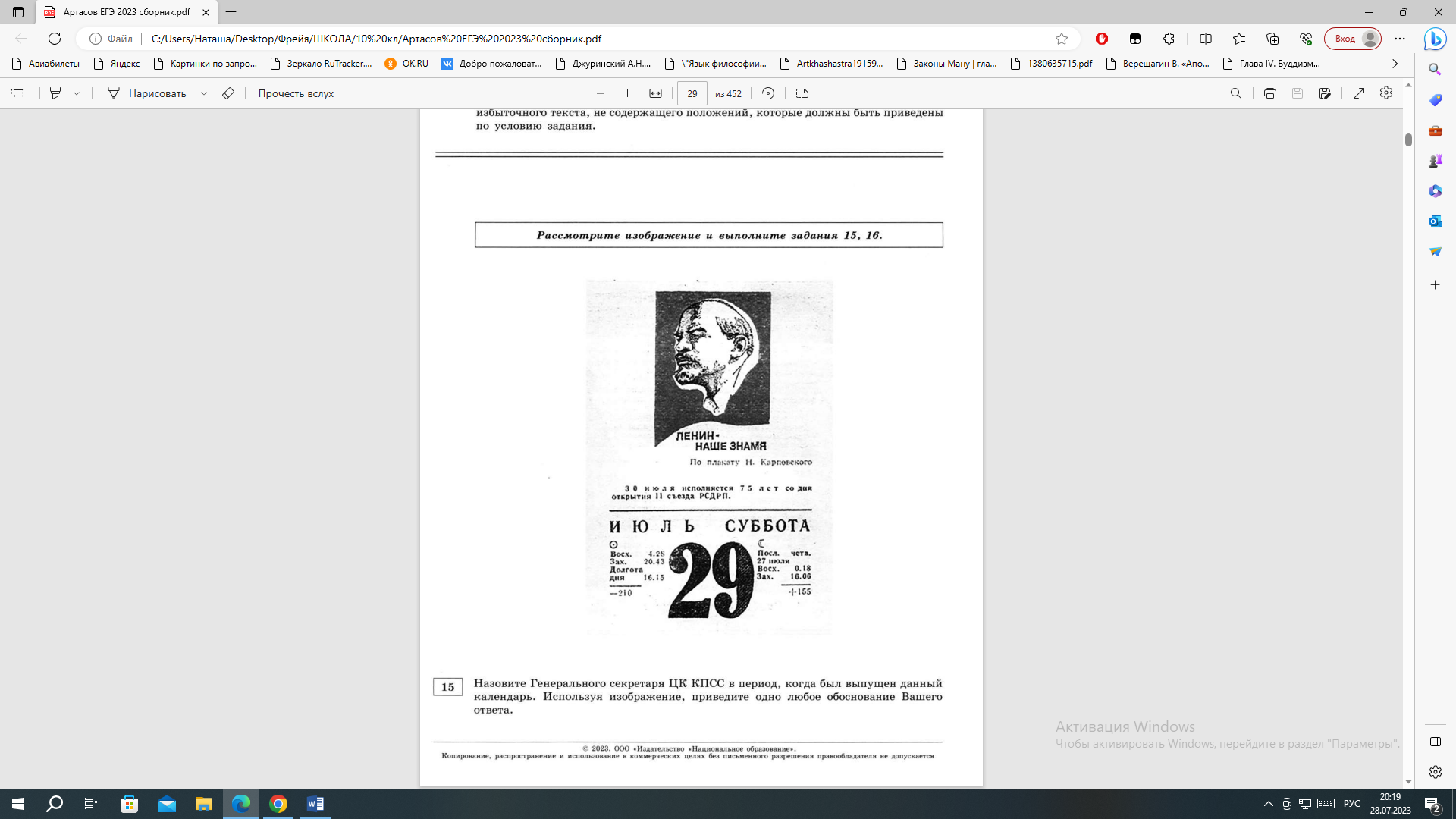
Task: Open PDF toolbar settings gear
Action: [x=1386, y=93]
